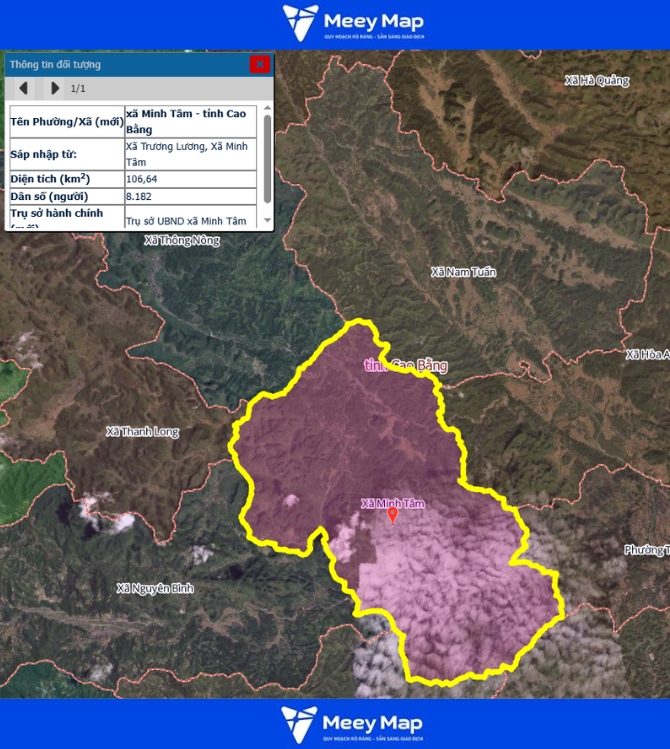The height and width of the screenshot is (749, 670).
Task: Go to previous record with left arrow
Action: tap(23, 88)
